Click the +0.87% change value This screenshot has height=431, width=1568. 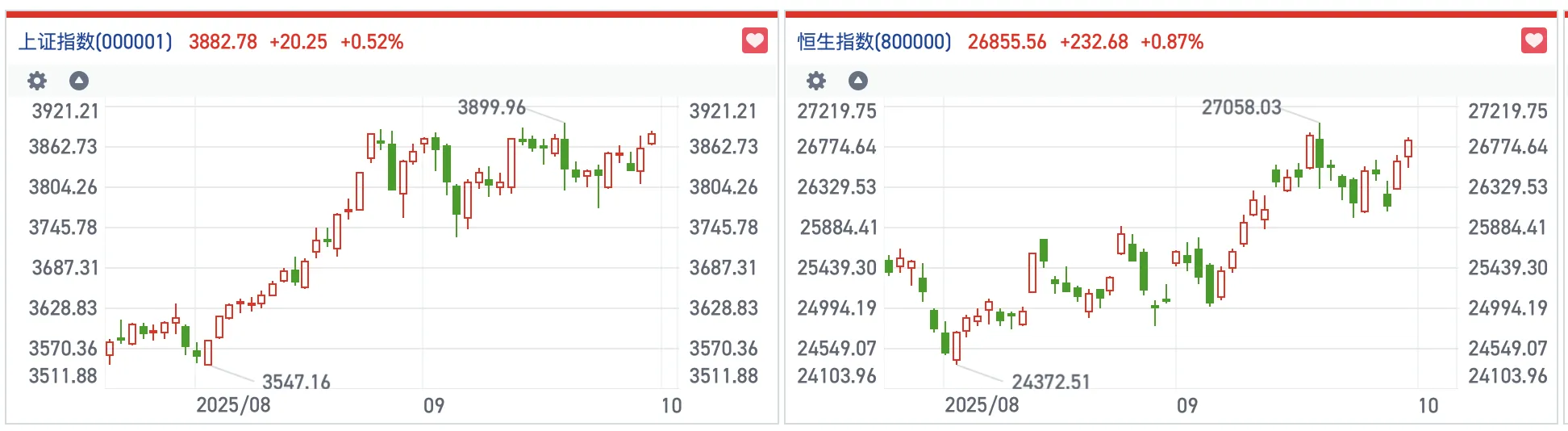1172,42
